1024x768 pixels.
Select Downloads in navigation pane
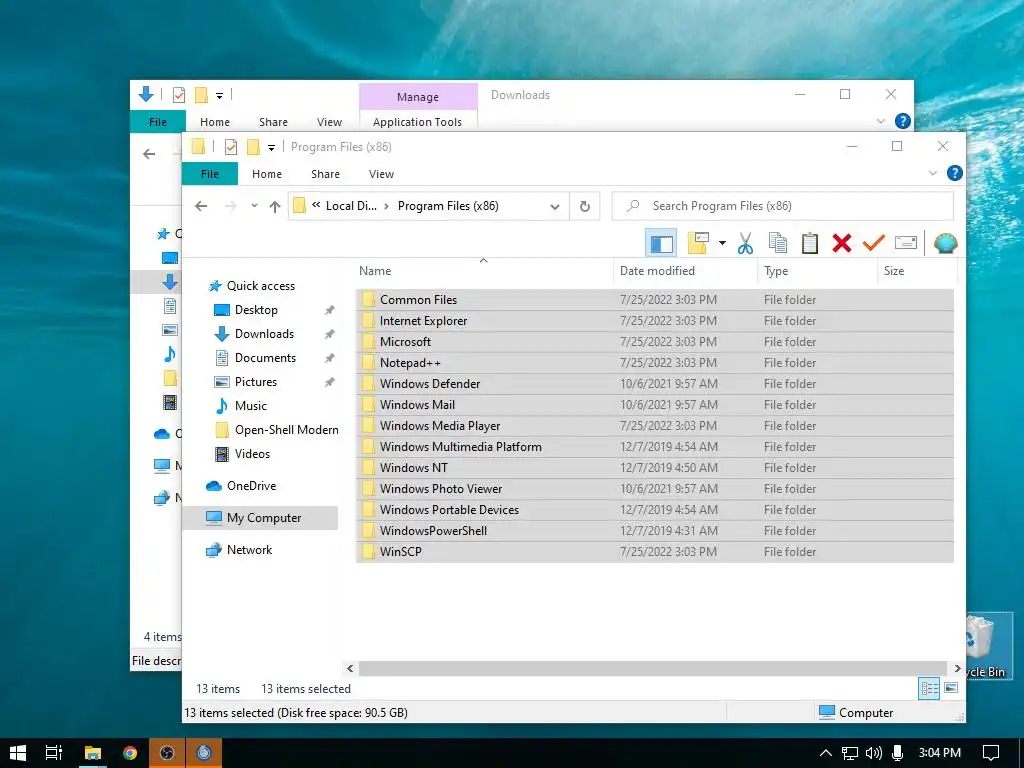264,334
